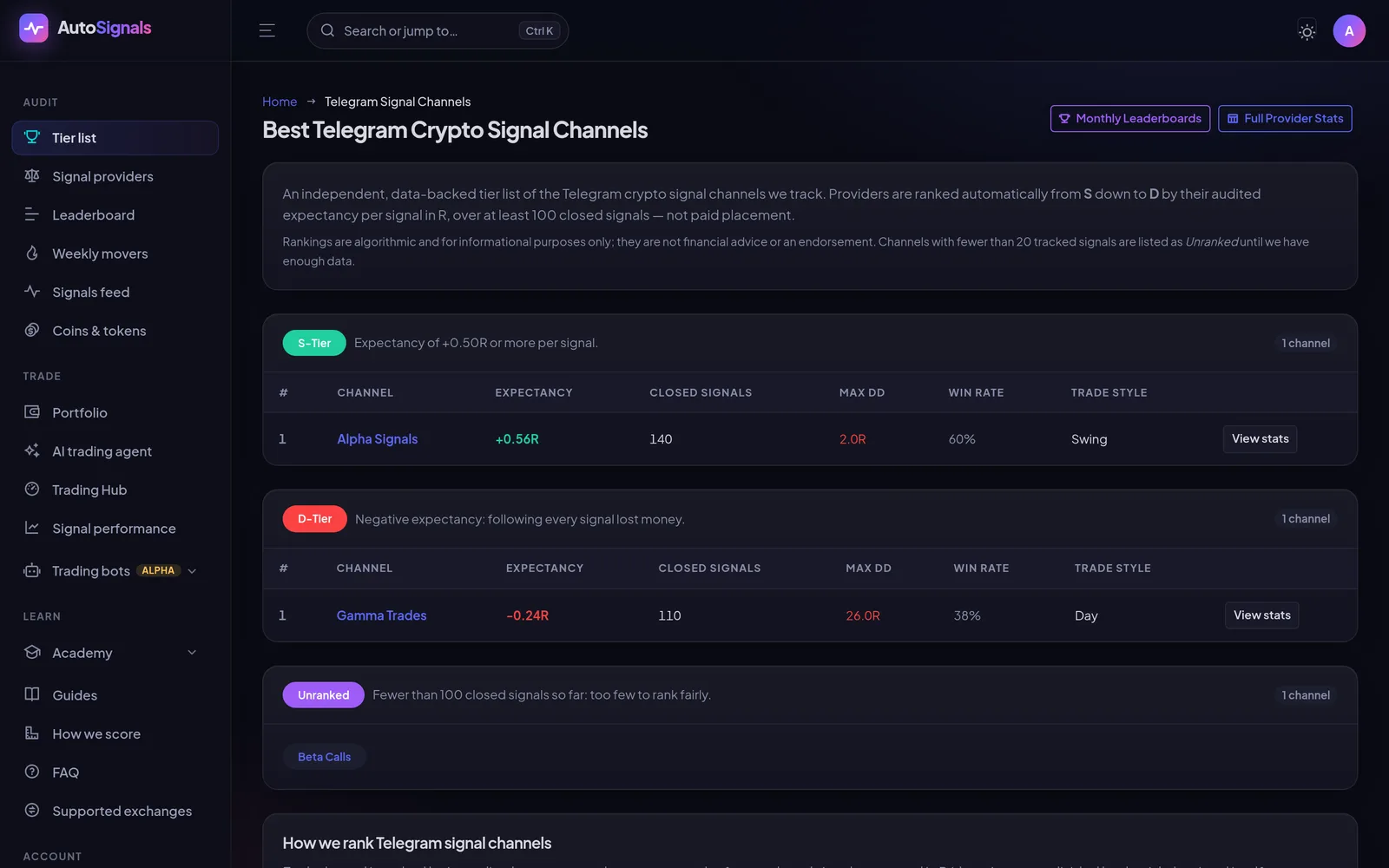
Task: Click the D-Tier badge
Action: pos(314,519)
